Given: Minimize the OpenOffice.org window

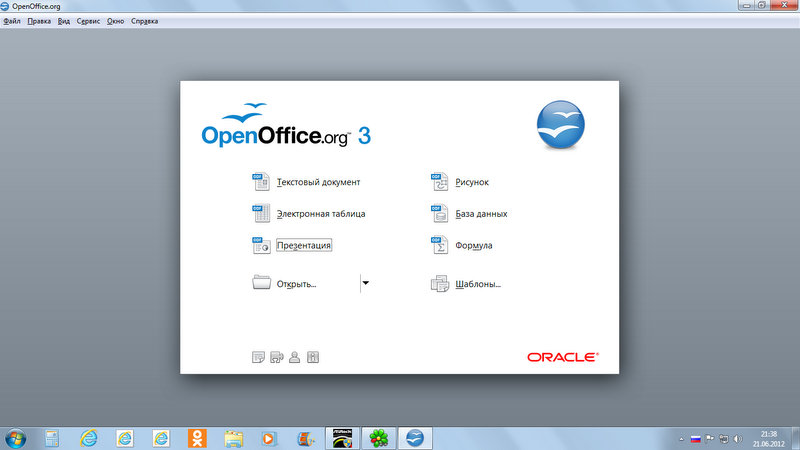Looking at the screenshot, I should 746,5.
